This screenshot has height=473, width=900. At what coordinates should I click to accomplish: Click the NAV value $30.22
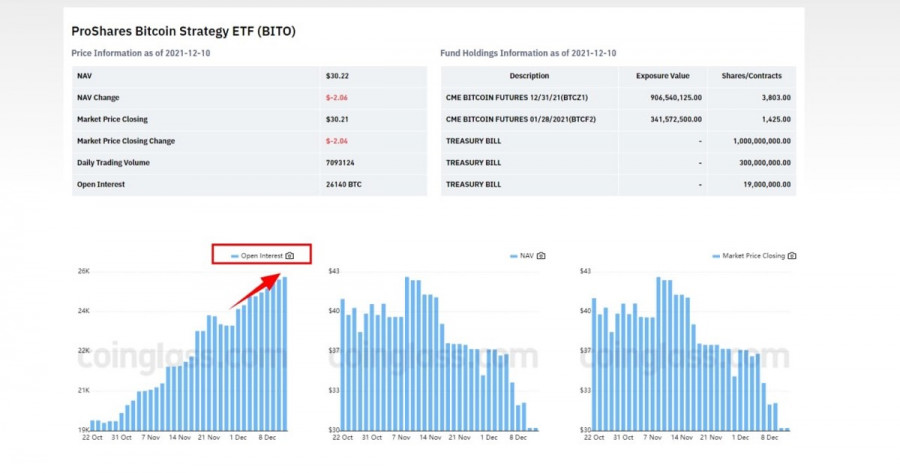click(x=338, y=76)
